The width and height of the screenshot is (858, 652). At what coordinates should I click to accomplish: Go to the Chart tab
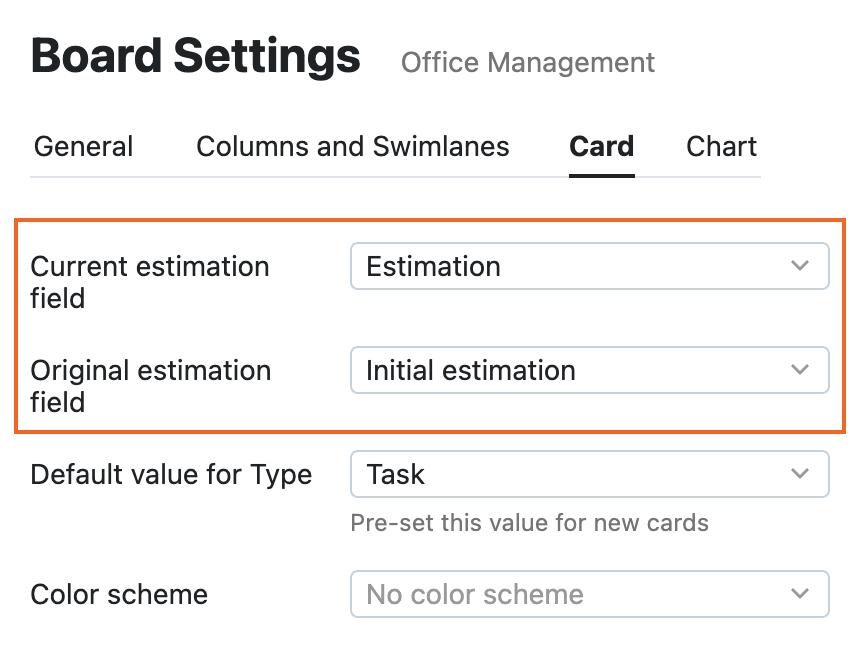click(x=721, y=147)
